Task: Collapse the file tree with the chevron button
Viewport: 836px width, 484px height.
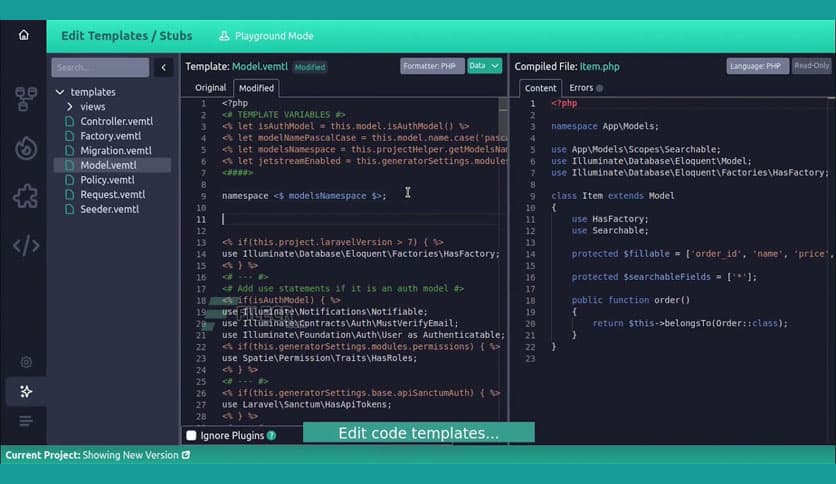Action: tap(164, 67)
